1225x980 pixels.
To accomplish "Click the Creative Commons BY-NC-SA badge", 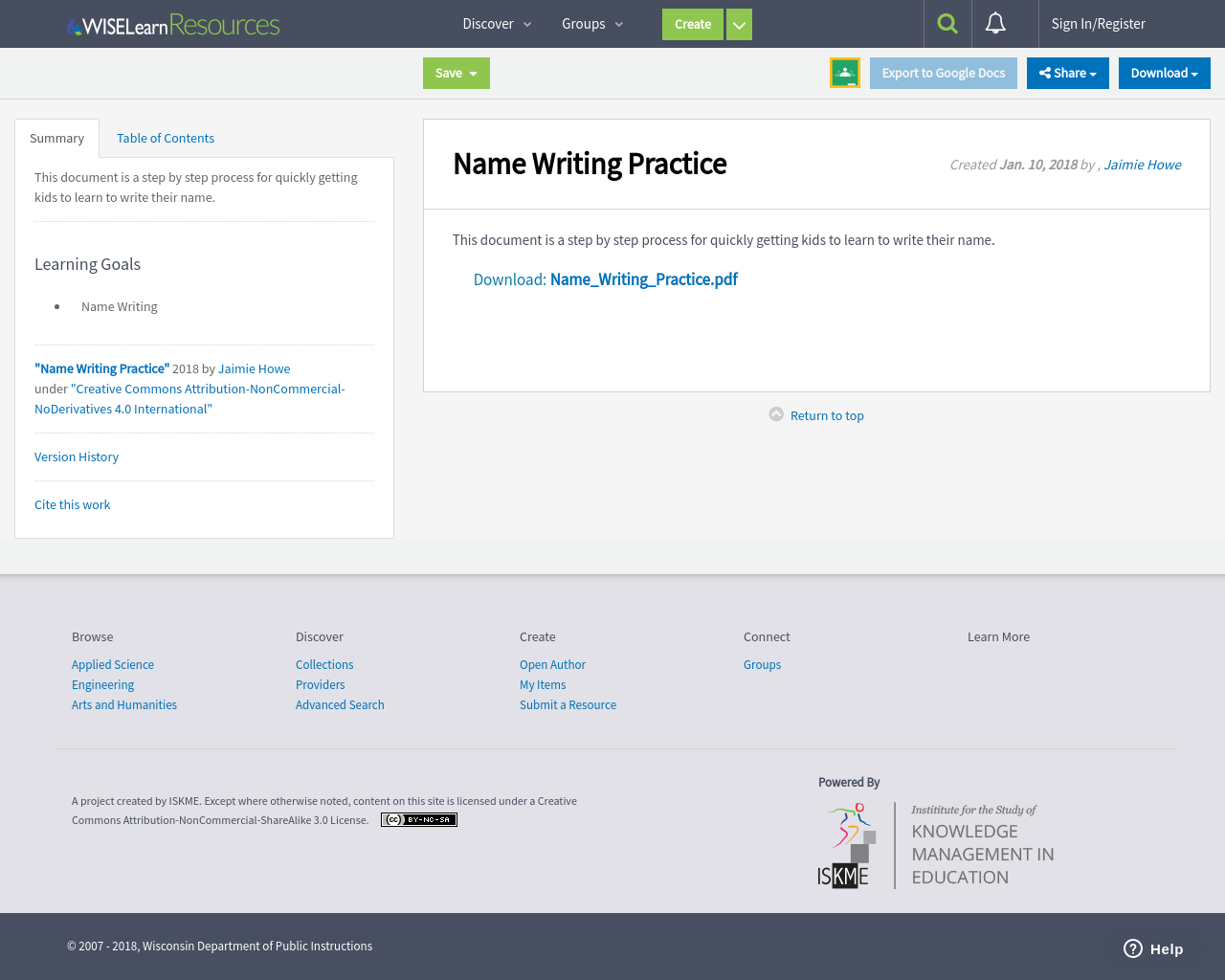I will click(419, 819).
